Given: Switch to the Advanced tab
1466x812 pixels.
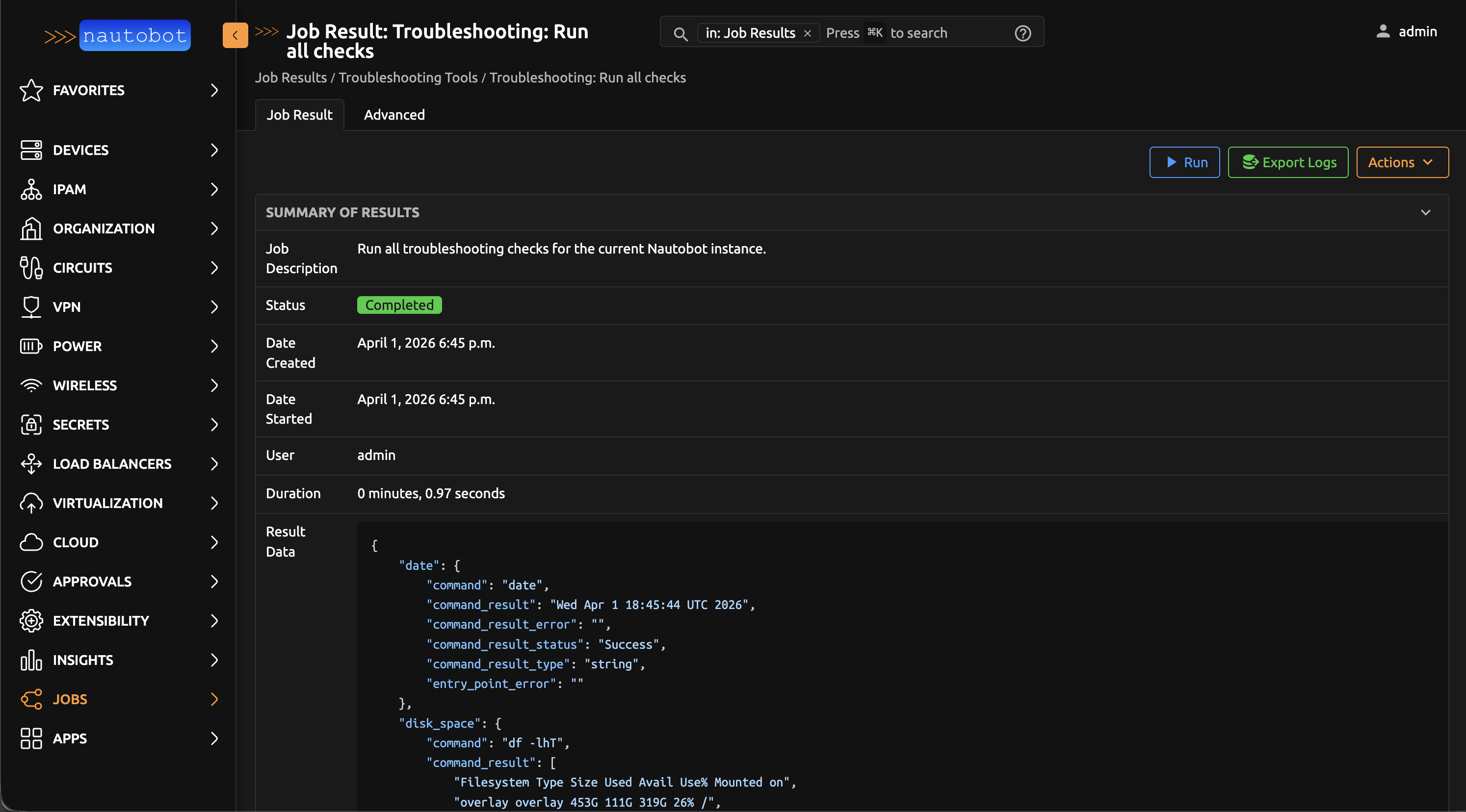Looking at the screenshot, I should [394, 115].
